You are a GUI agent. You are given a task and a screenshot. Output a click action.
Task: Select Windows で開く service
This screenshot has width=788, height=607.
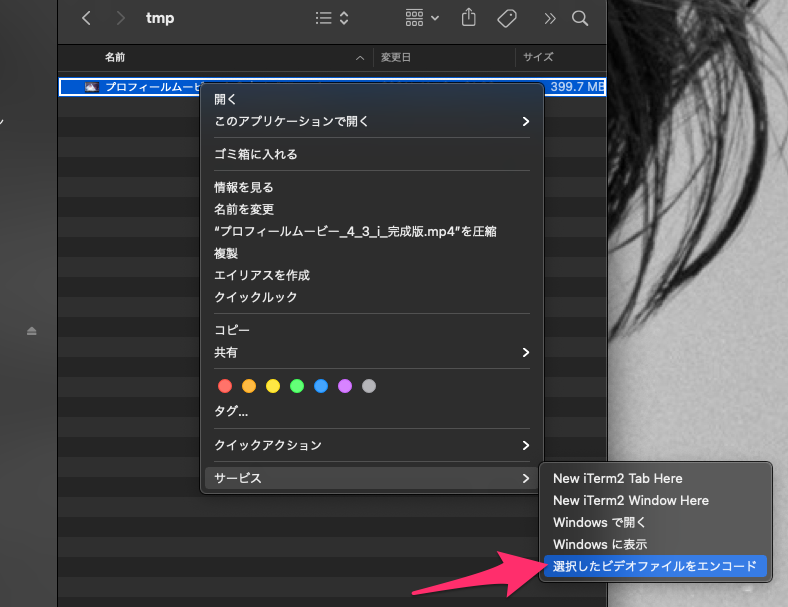(655, 523)
